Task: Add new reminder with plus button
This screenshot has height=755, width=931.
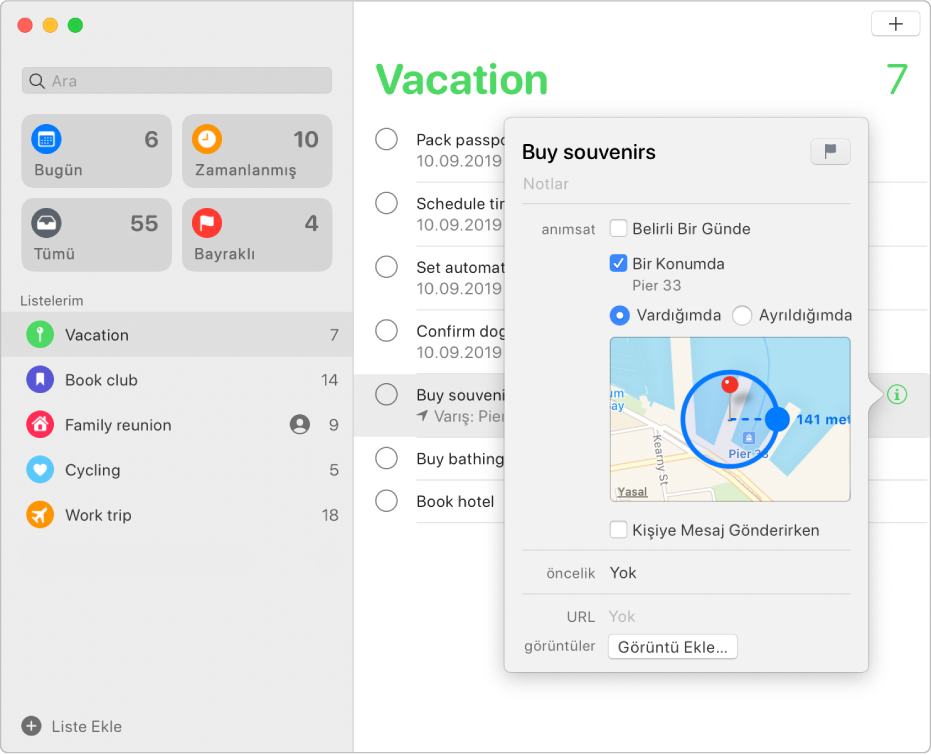Action: [x=895, y=24]
